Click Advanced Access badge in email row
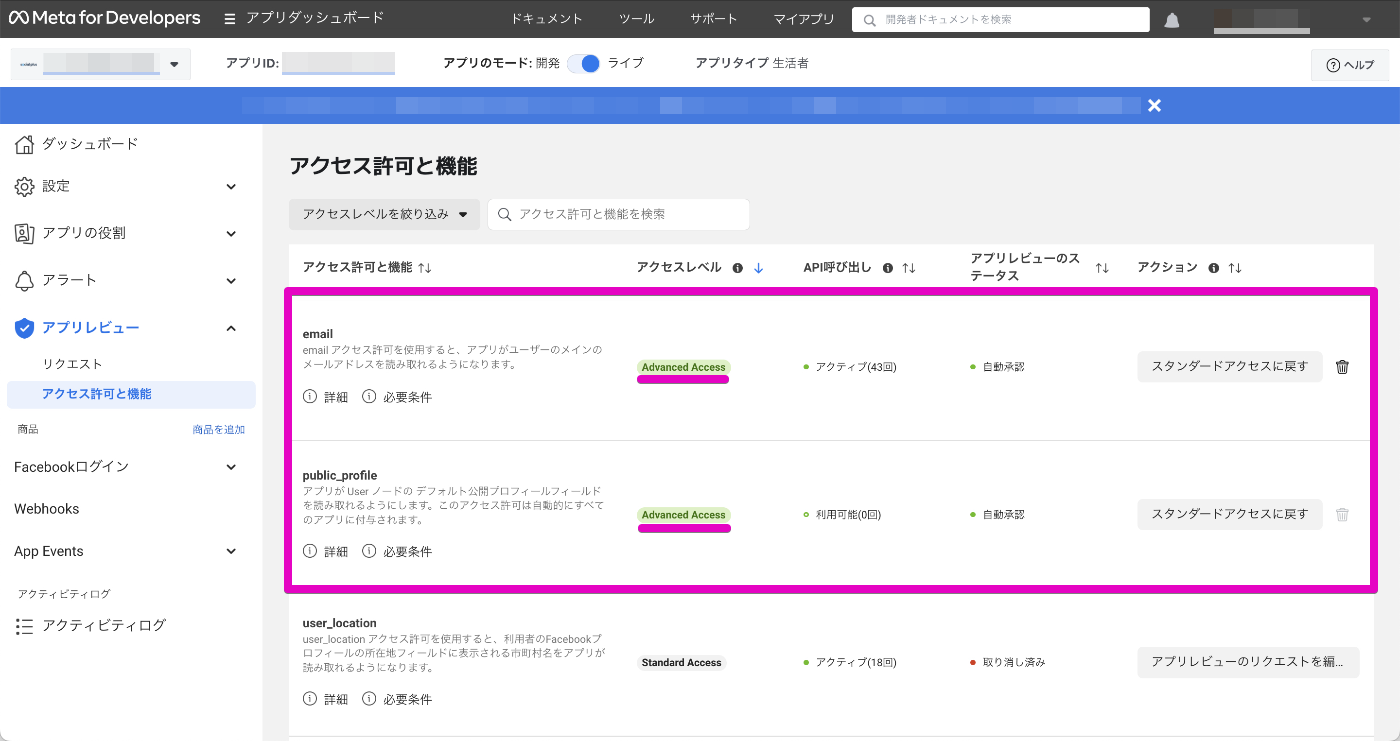The height and width of the screenshot is (741, 1400). coord(684,367)
